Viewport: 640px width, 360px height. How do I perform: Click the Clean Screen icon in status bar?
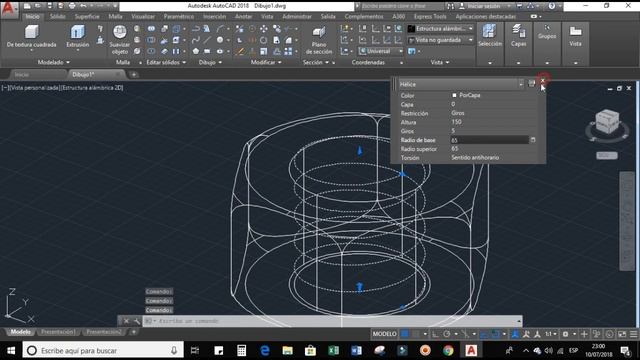(622, 334)
